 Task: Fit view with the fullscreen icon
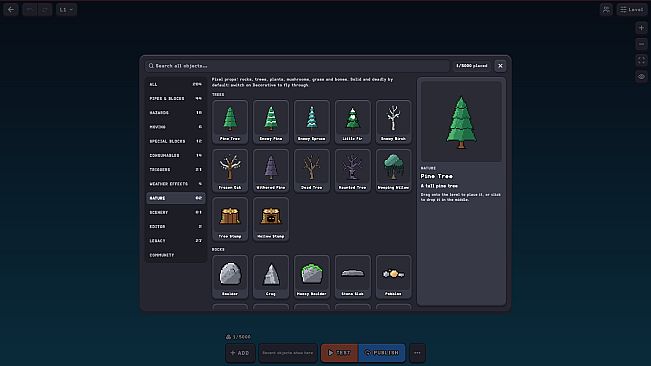(641, 60)
